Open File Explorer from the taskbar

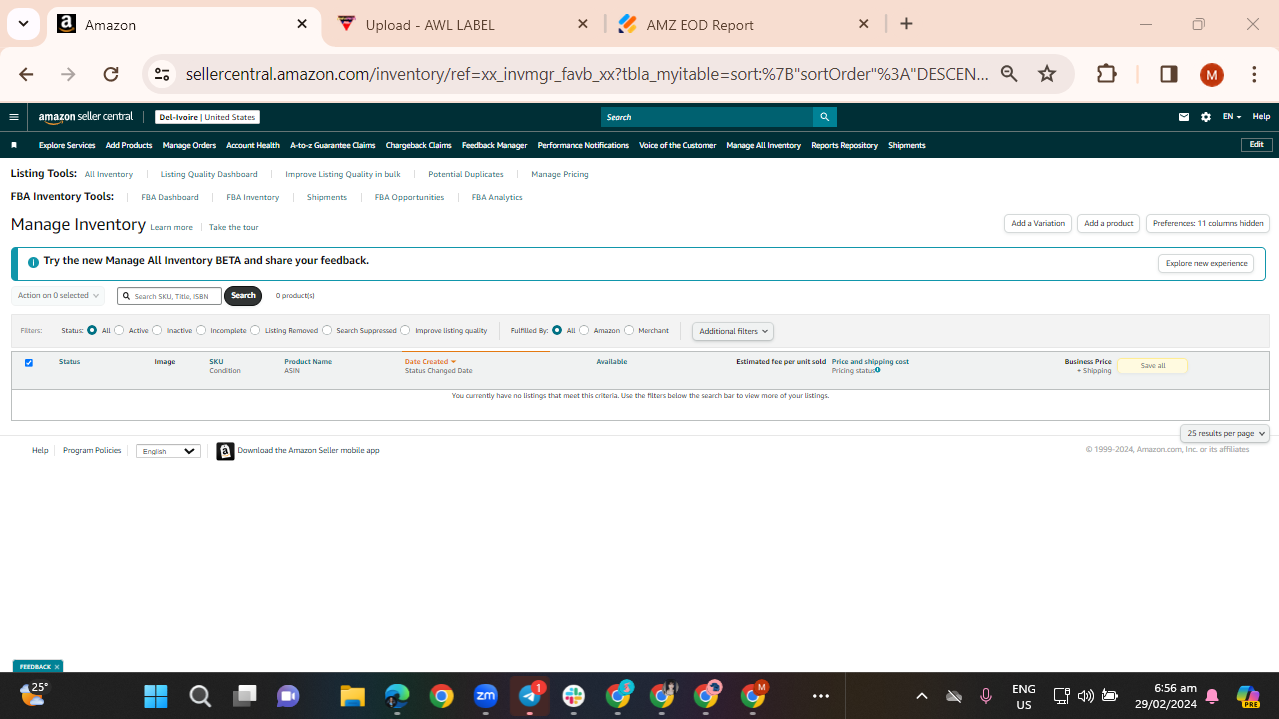coord(352,696)
